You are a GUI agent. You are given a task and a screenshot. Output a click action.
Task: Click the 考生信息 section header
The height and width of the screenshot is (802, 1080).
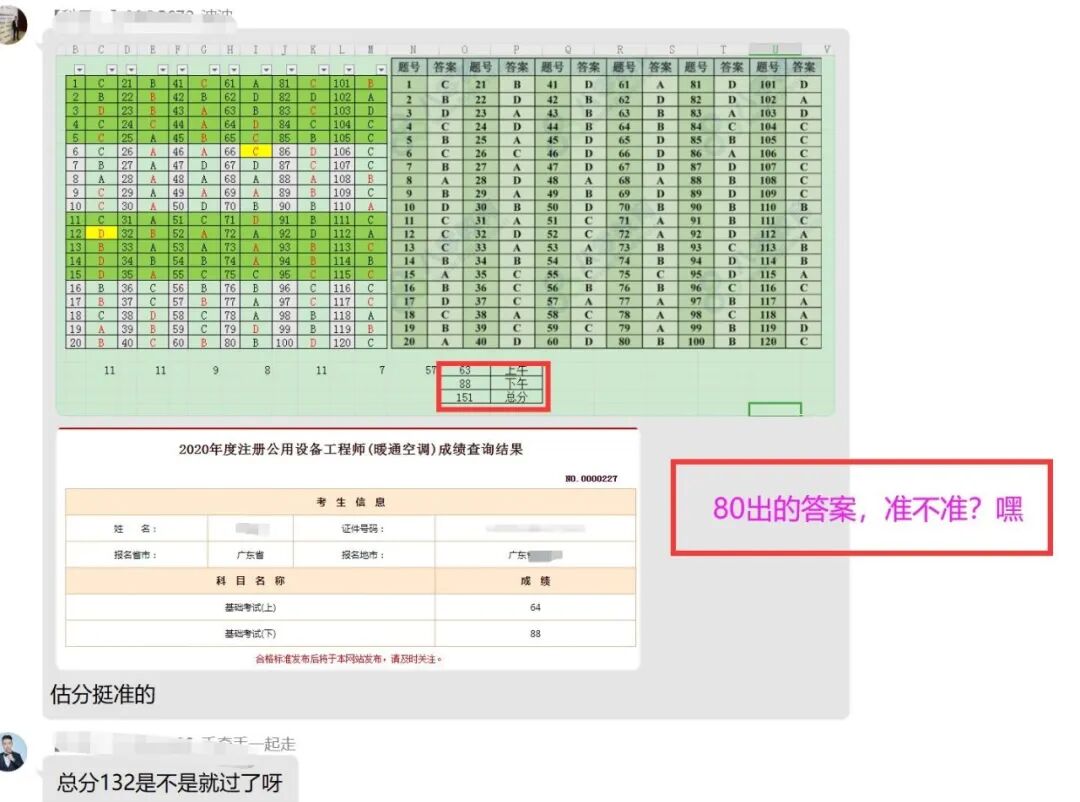point(351,502)
